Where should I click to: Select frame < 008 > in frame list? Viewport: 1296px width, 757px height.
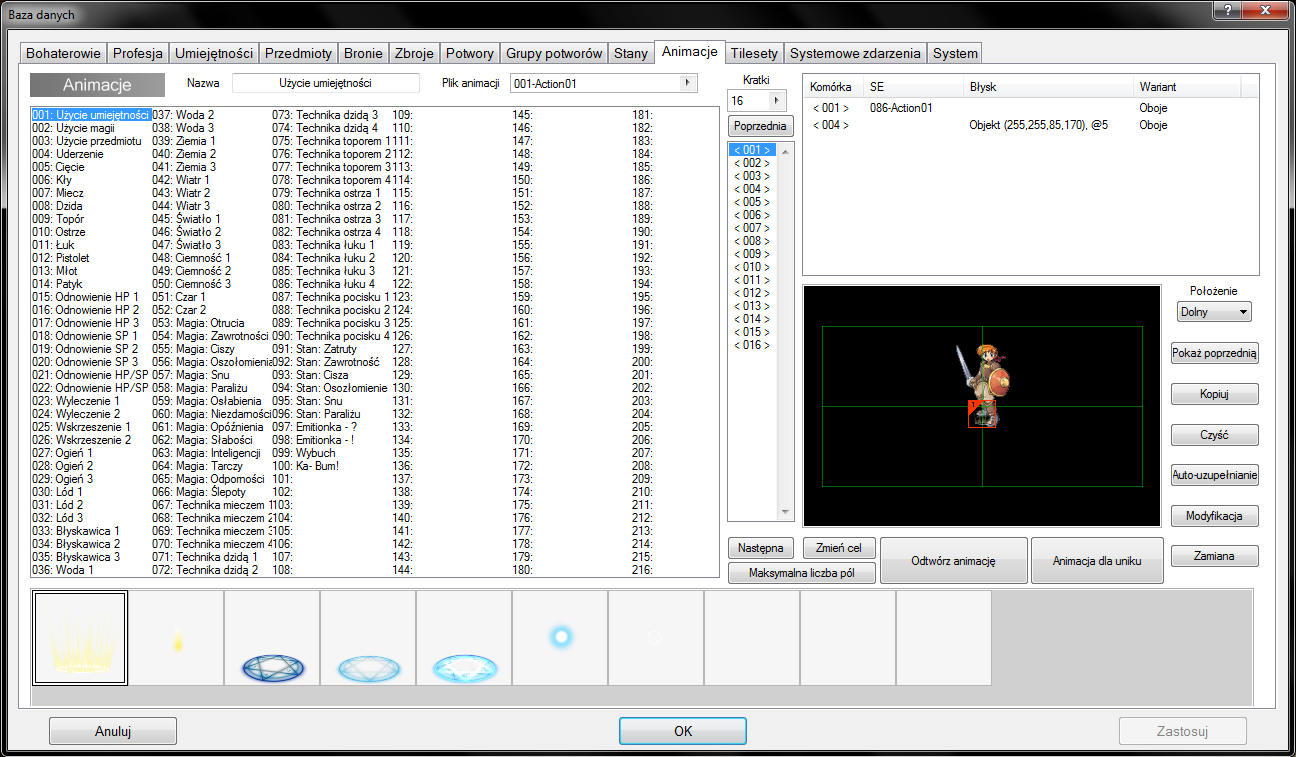point(752,241)
